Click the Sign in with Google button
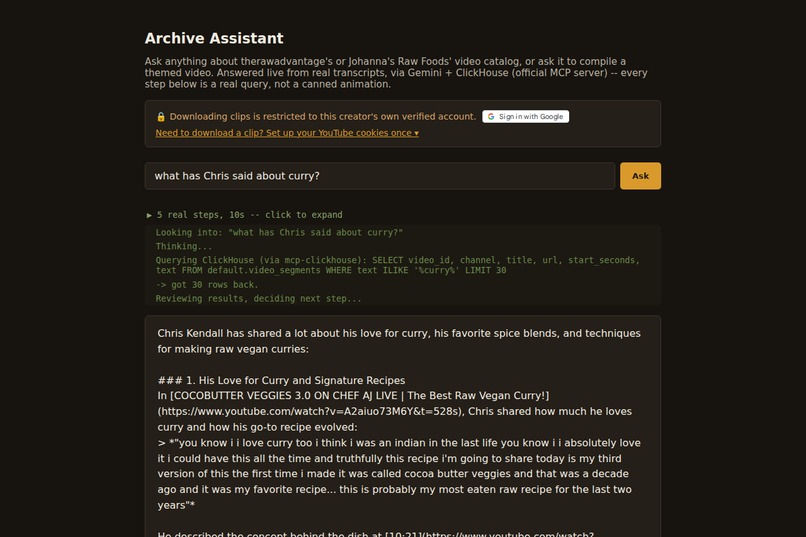Viewport: 806px width, 537px height. [525, 117]
